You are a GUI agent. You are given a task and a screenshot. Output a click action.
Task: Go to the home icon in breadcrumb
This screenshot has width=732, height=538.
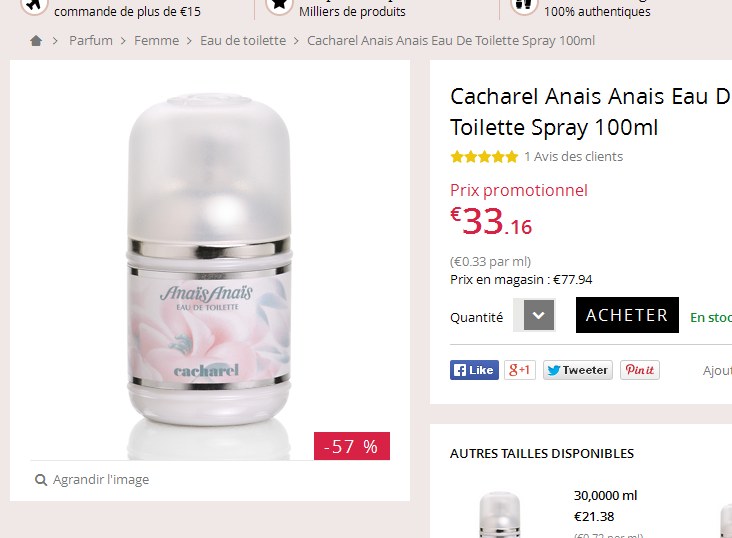point(36,41)
